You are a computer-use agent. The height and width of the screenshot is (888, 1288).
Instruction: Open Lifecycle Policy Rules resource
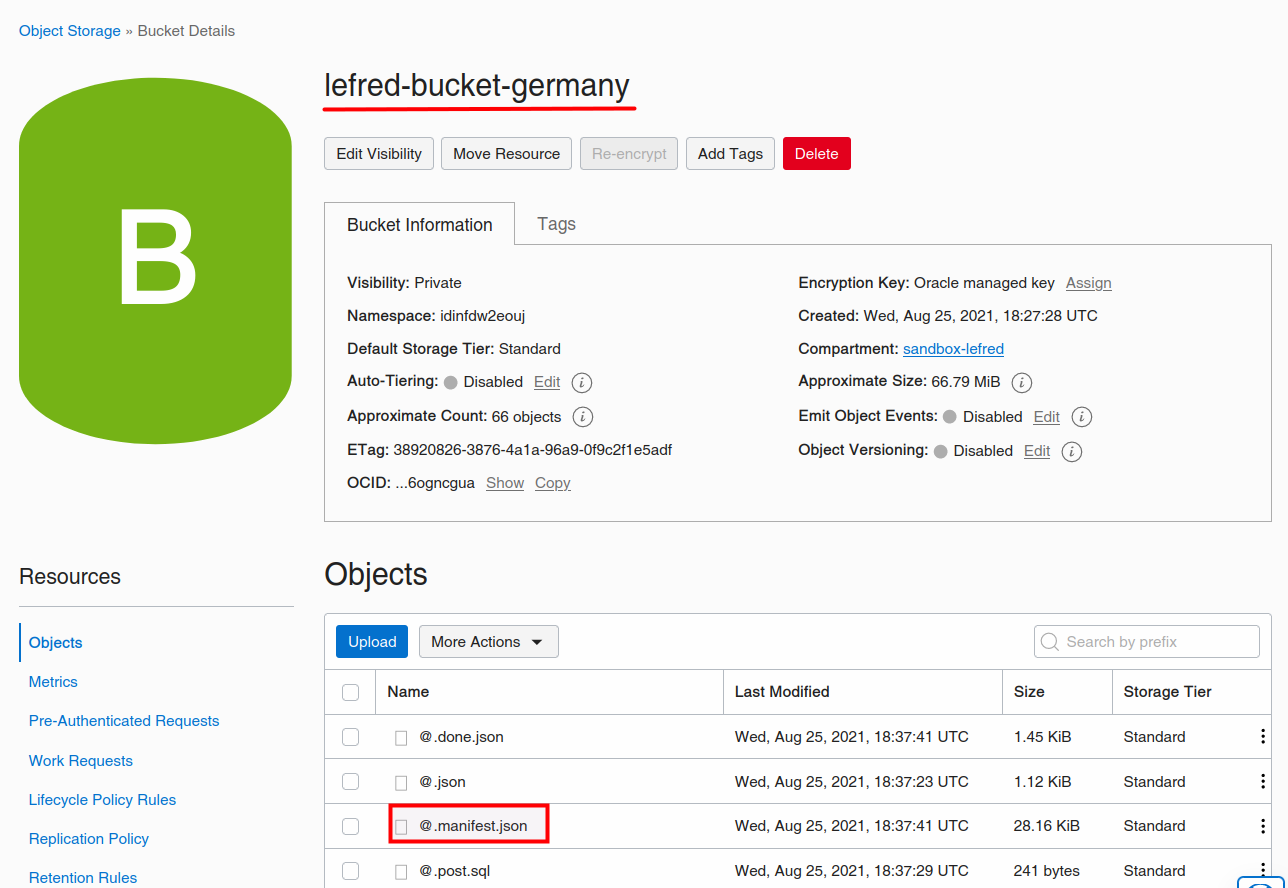[x=102, y=800]
